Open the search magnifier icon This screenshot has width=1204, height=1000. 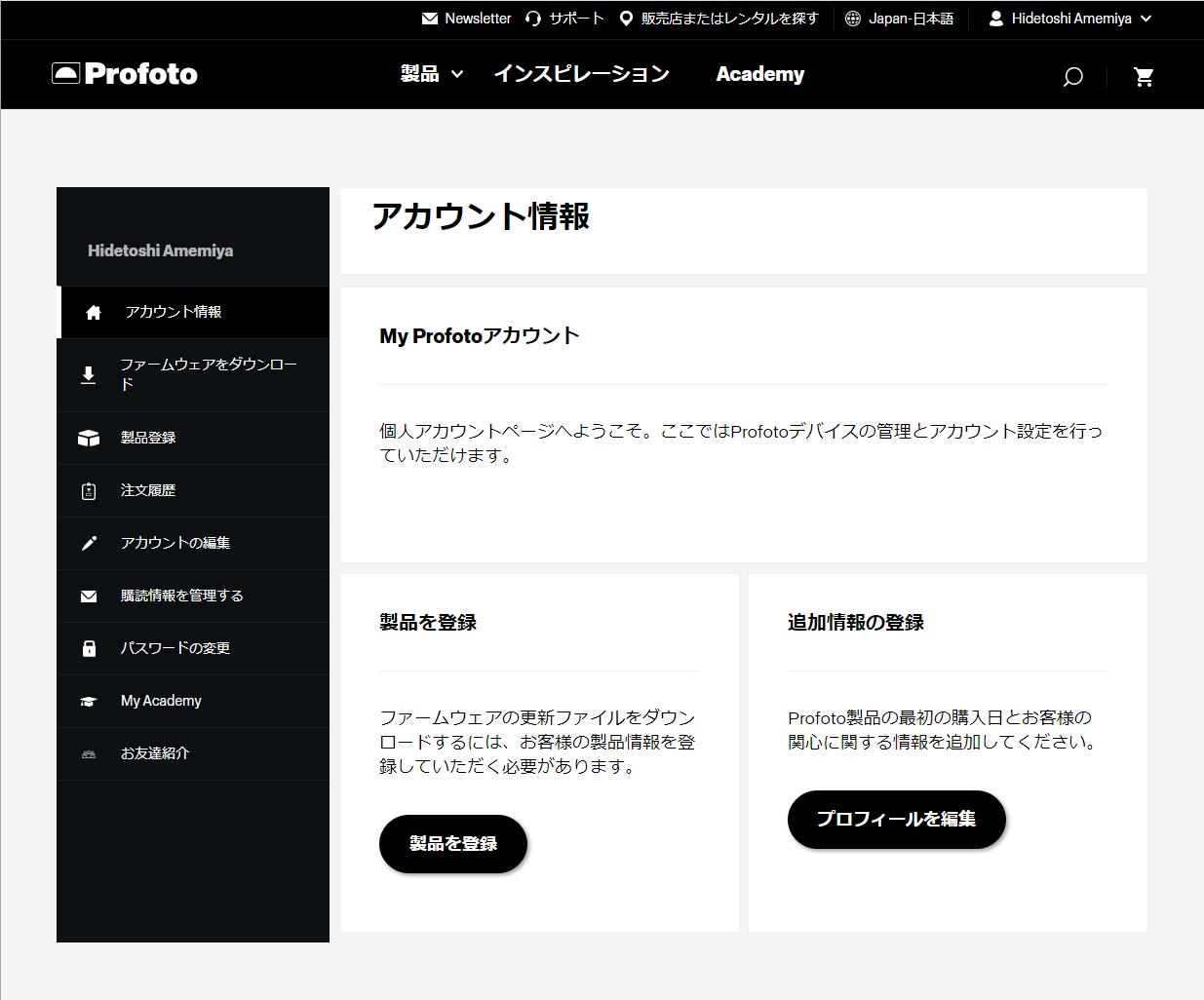(1072, 77)
